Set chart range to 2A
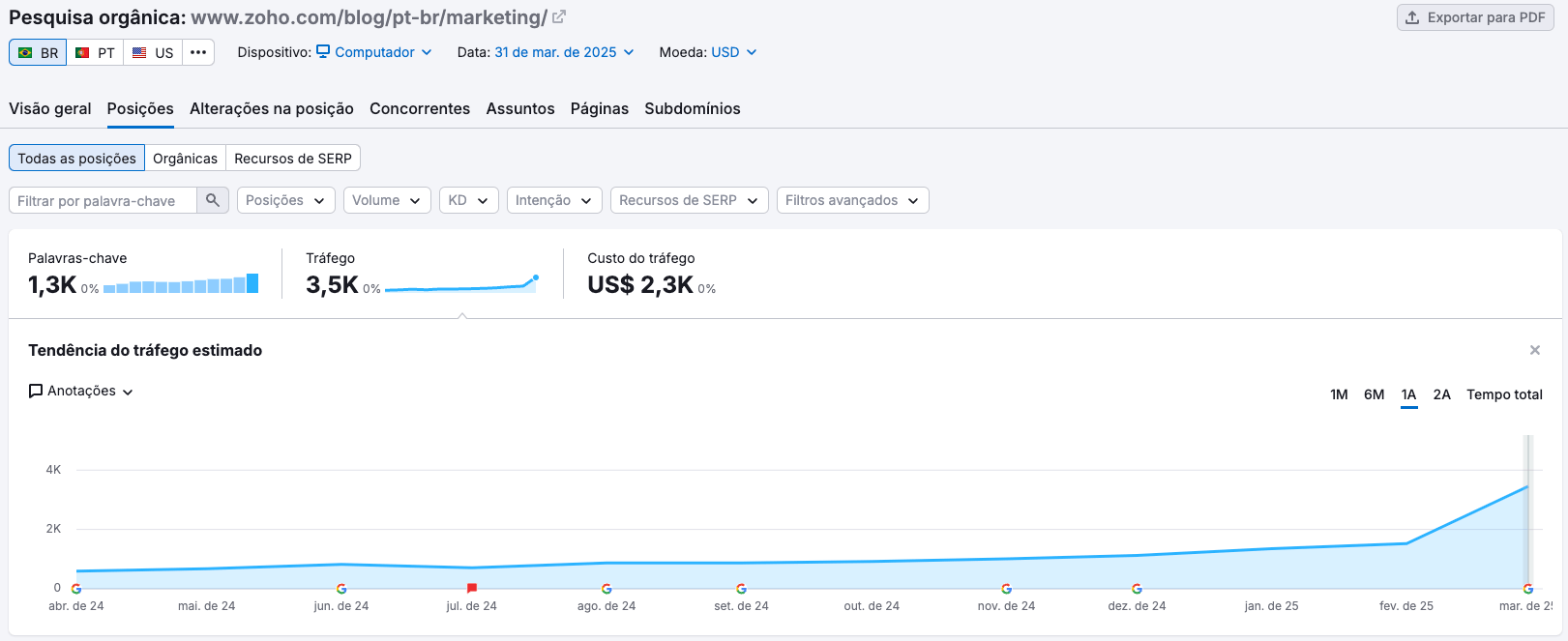This screenshot has height=641, width=1568. click(x=1442, y=394)
